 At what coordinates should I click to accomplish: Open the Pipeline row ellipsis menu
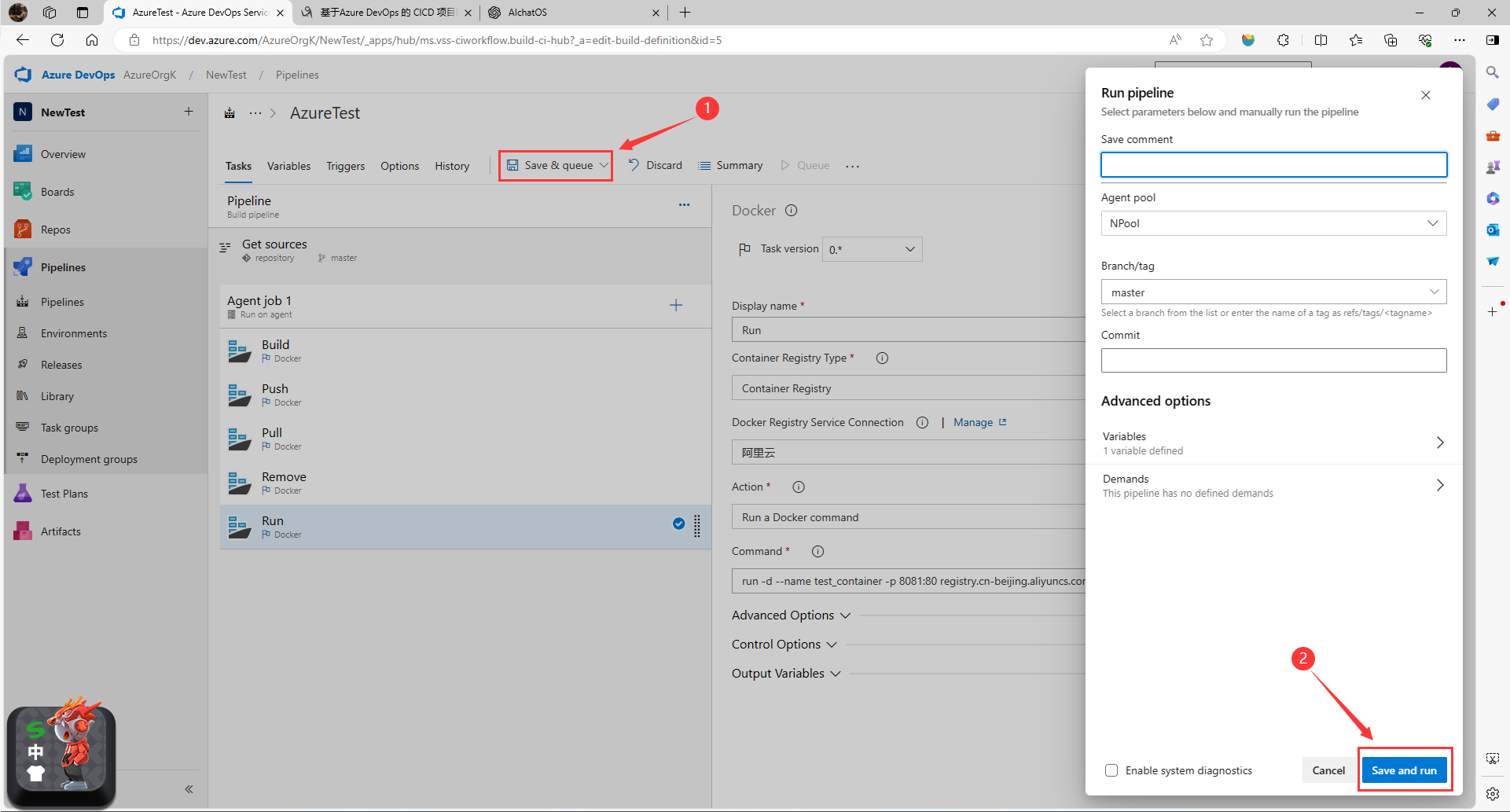[684, 205]
